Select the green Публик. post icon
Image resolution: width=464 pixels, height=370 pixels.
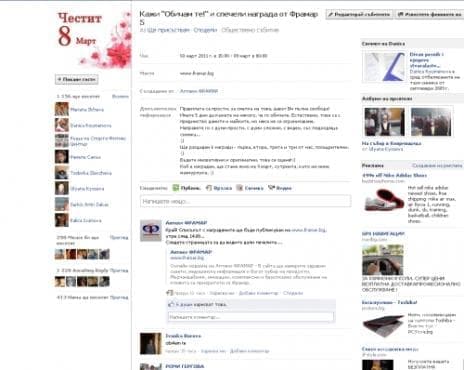(176, 188)
